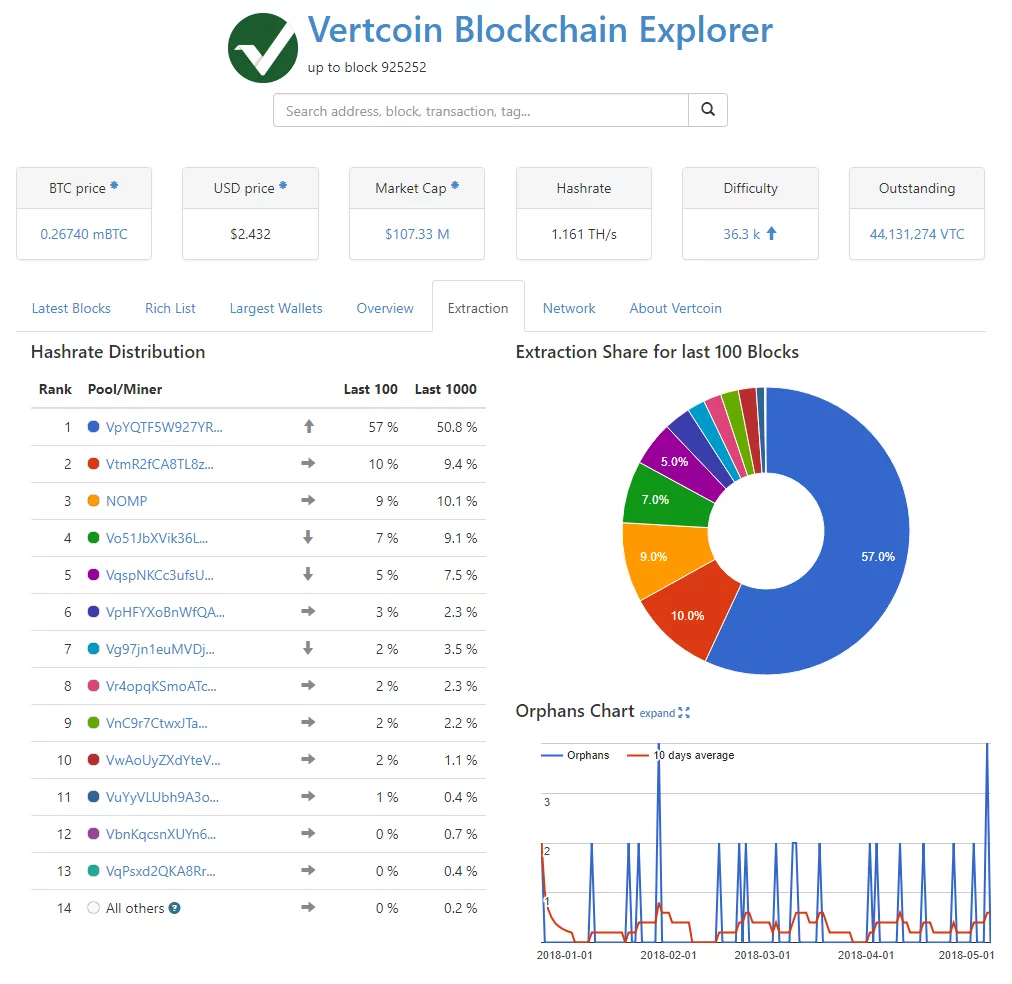
Task: Click the Difficulty up arrow icon
Action: click(771, 234)
